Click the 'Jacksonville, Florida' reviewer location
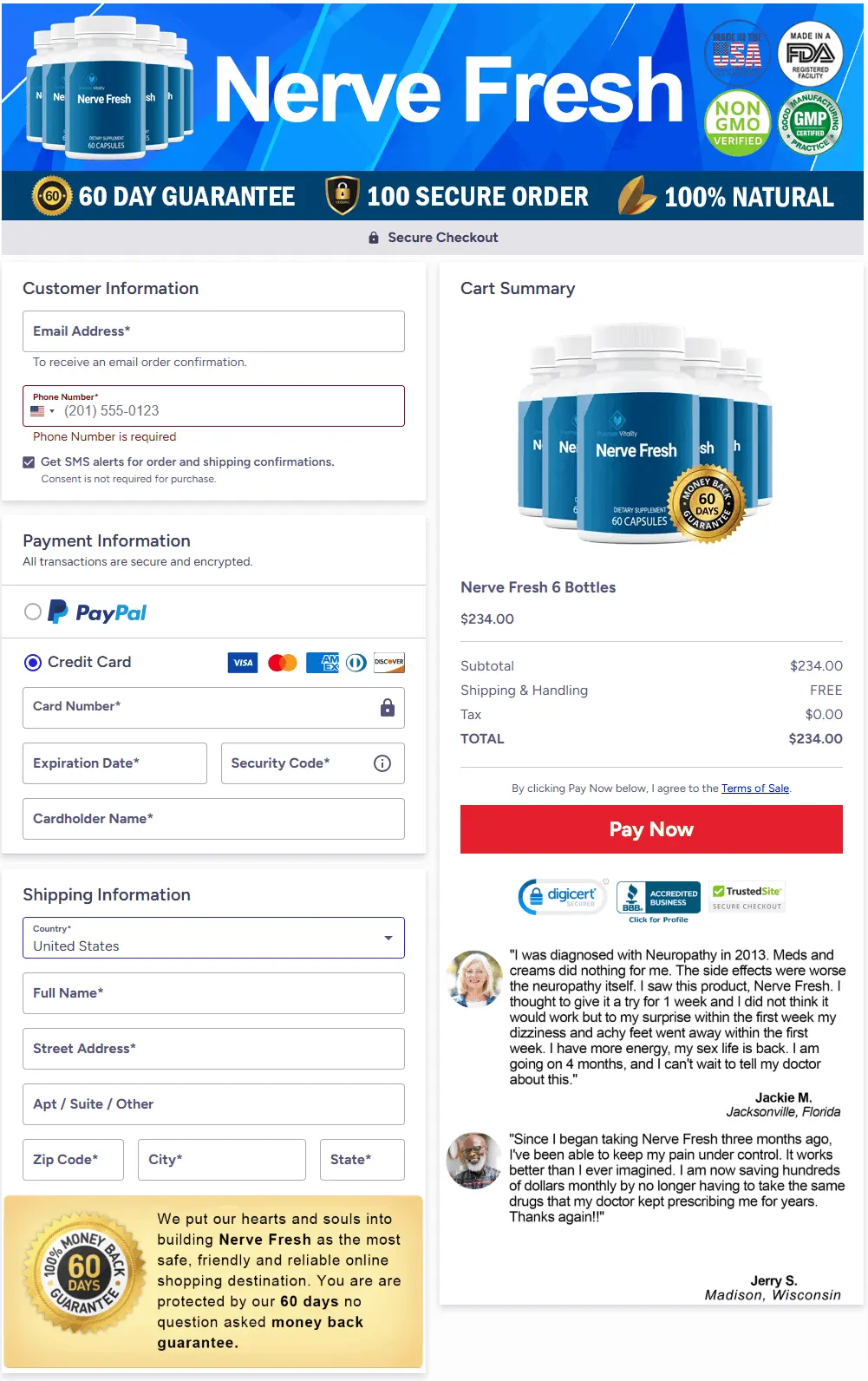The image size is (868, 1381). point(783,1112)
